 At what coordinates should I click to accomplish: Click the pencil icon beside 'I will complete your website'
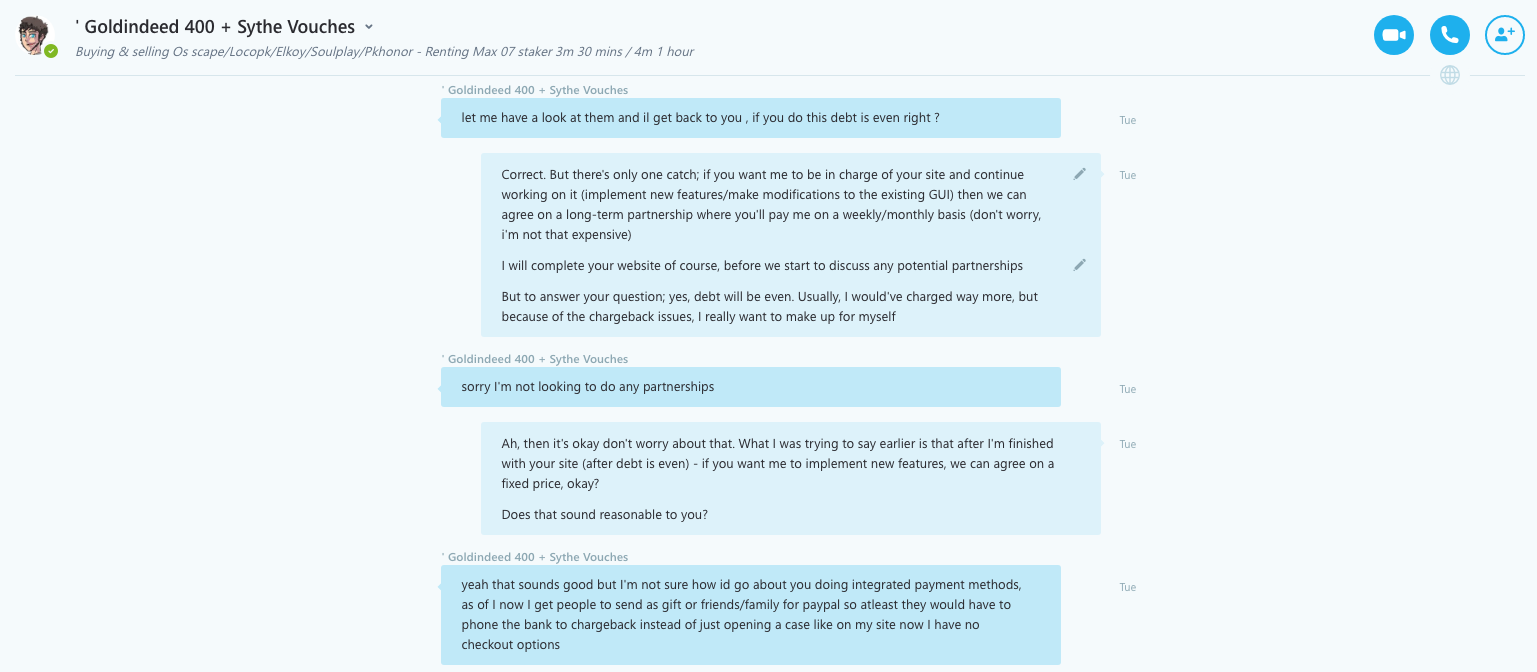click(x=1079, y=265)
